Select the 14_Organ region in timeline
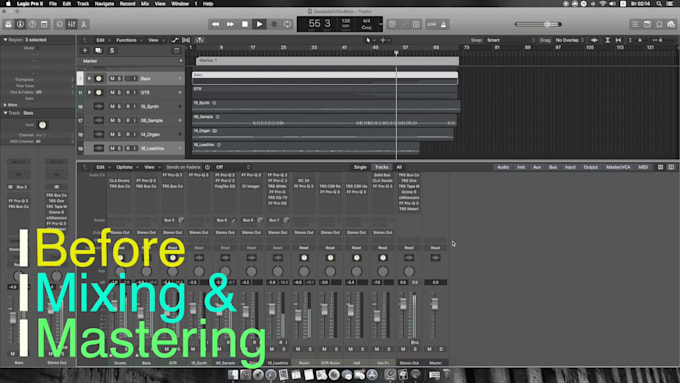Image resolution: width=680 pixels, height=383 pixels. coord(323,134)
